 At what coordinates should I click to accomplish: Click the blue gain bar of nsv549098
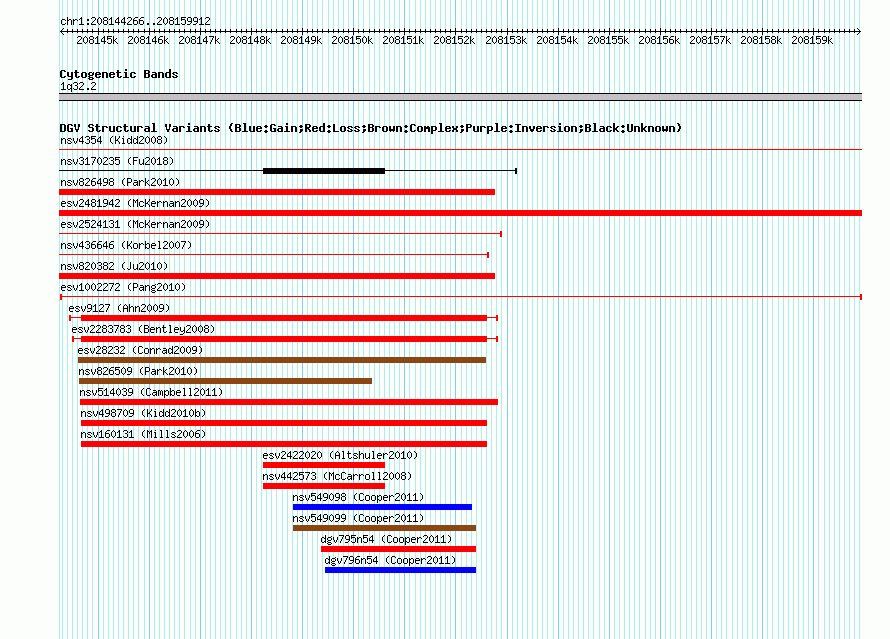pyautogui.click(x=382, y=507)
